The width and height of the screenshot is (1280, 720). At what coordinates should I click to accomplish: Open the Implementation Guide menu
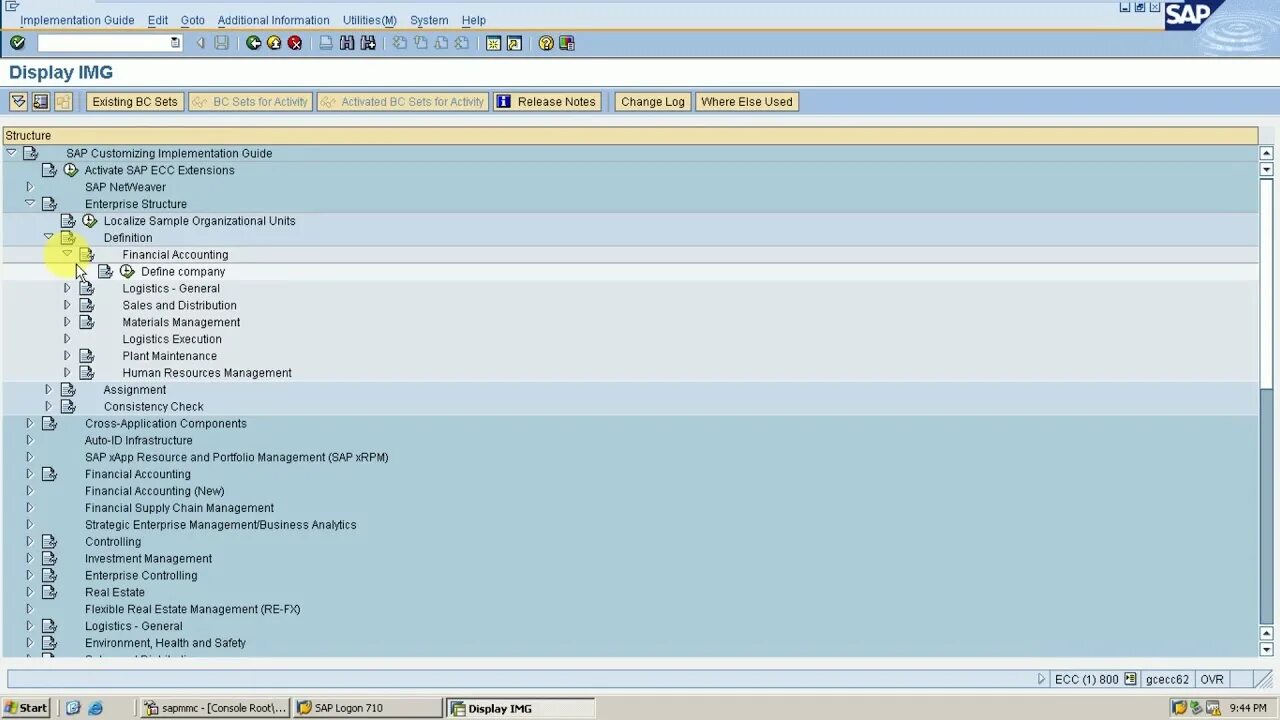click(x=77, y=20)
